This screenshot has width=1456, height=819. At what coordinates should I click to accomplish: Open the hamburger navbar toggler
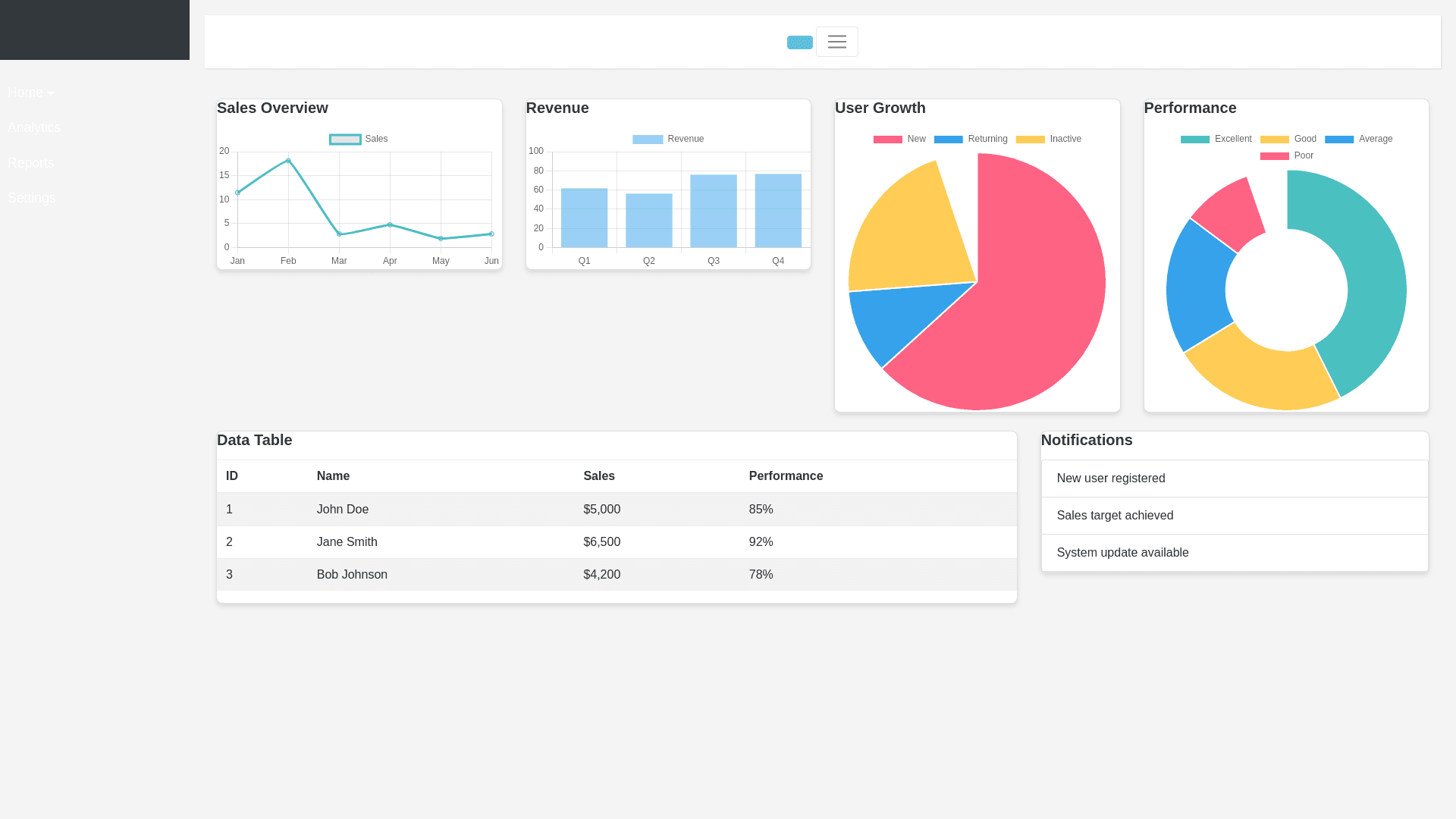point(836,42)
